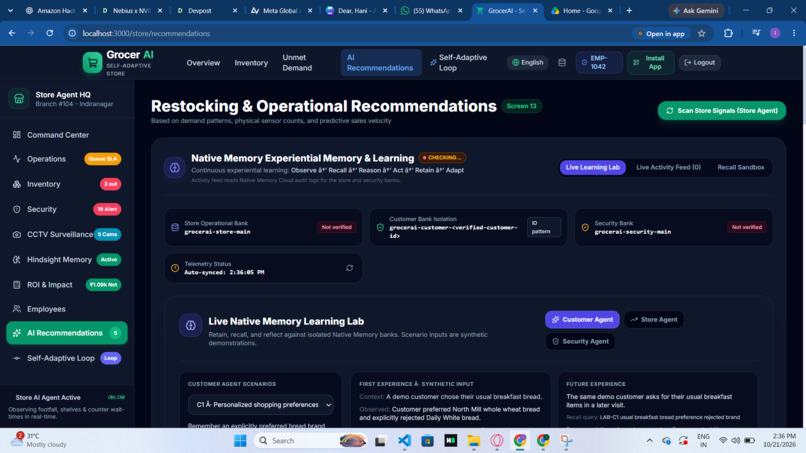Click Scan Store Signals (Store Agent) button

[722, 111]
